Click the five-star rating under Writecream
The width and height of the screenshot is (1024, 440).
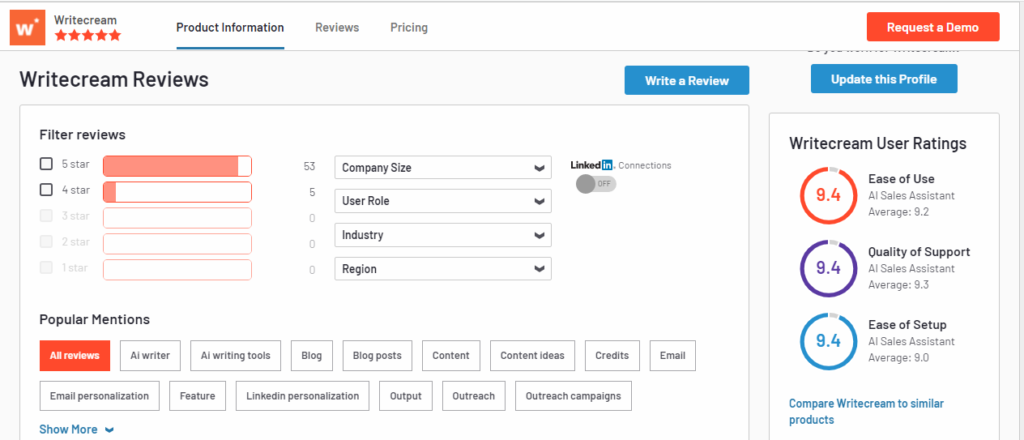(87, 35)
